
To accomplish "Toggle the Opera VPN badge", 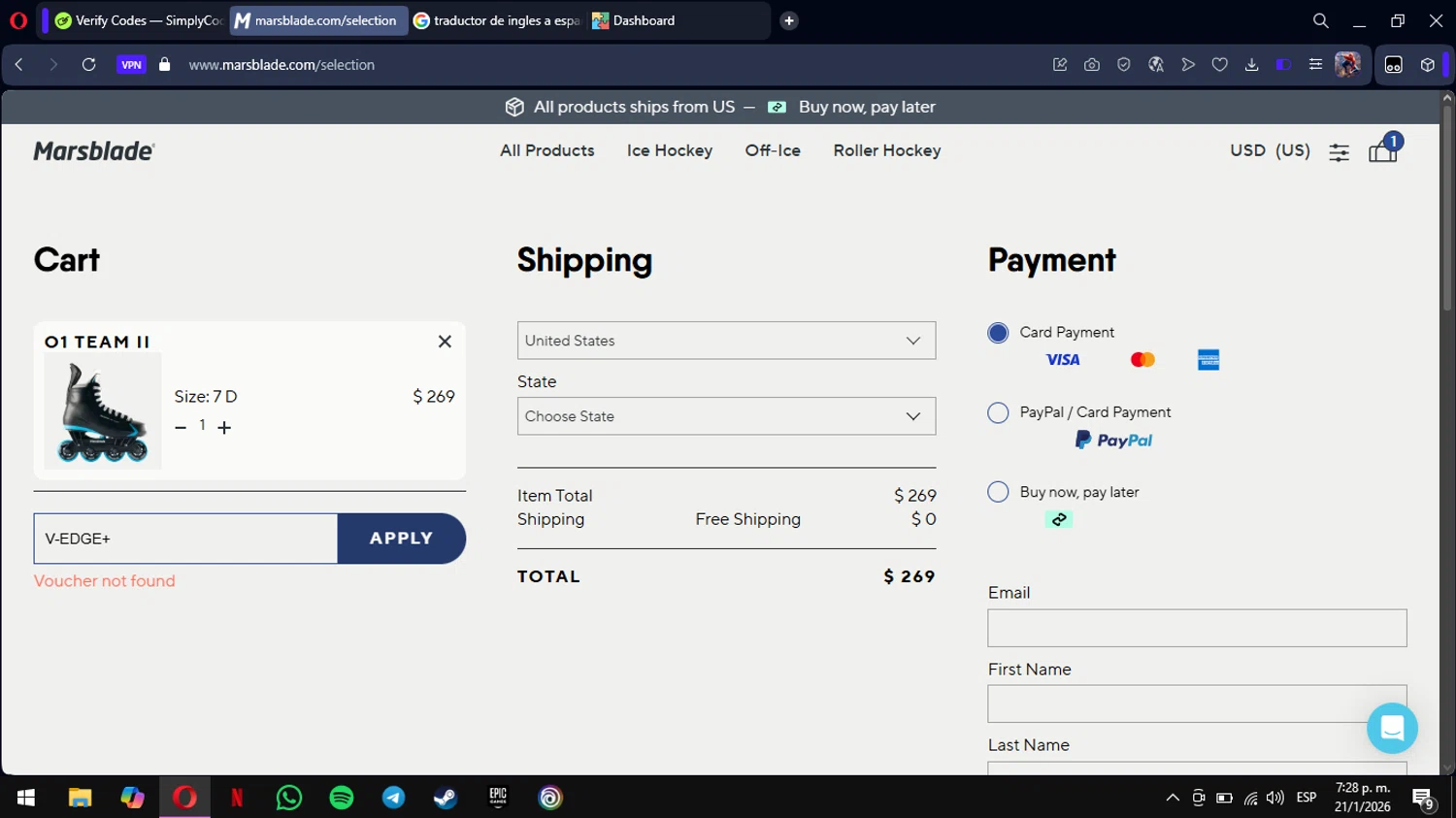I will [131, 64].
